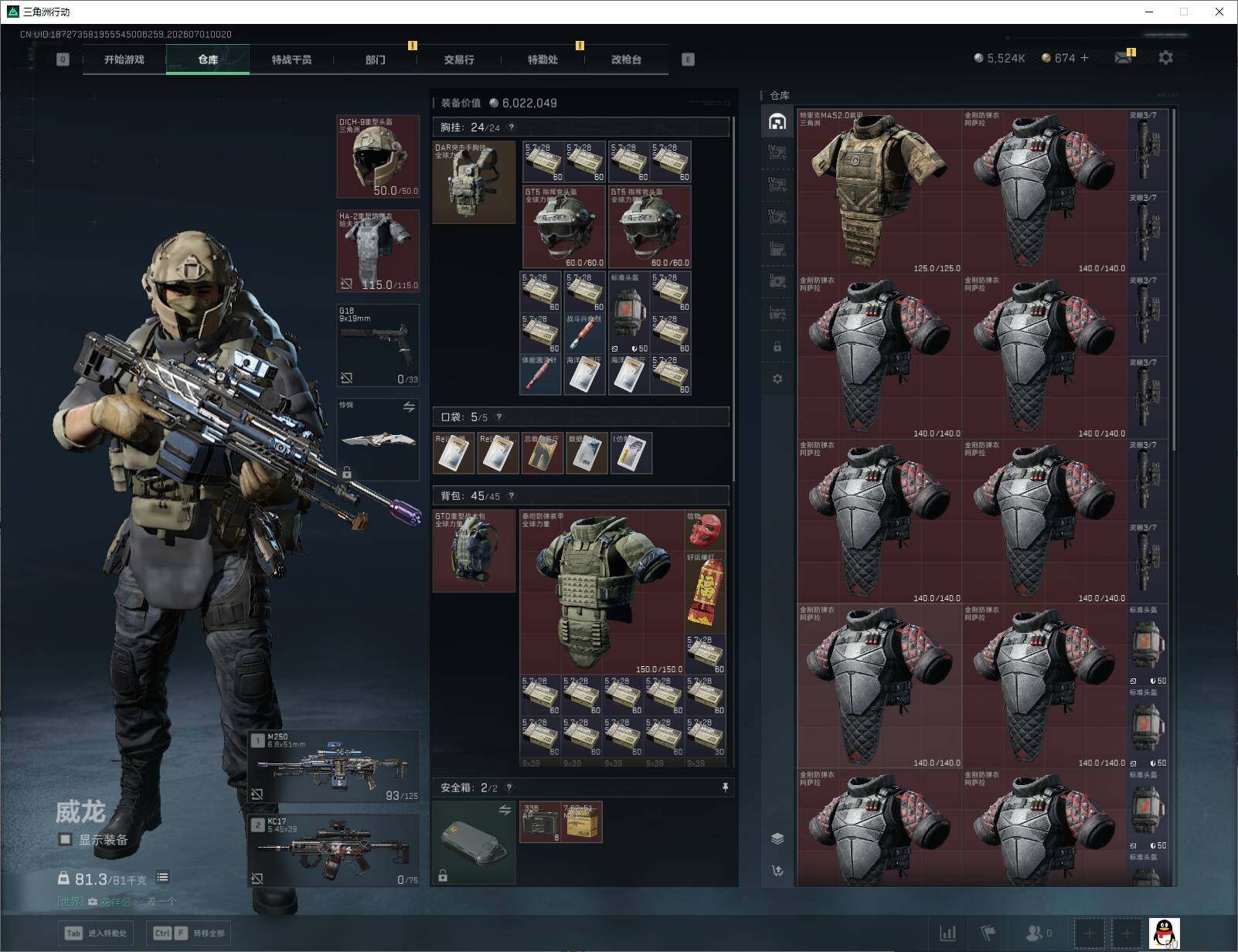Open weight details list icon
This screenshot has height=952, width=1238.
162,877
